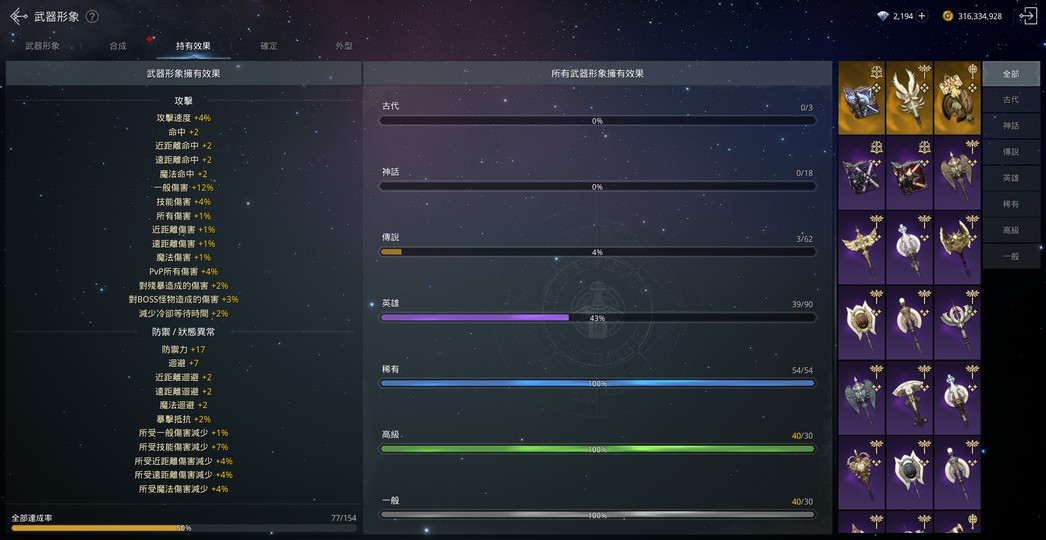Click the exit door icon
This screenshot has height=540, width=1046.
1028,16
